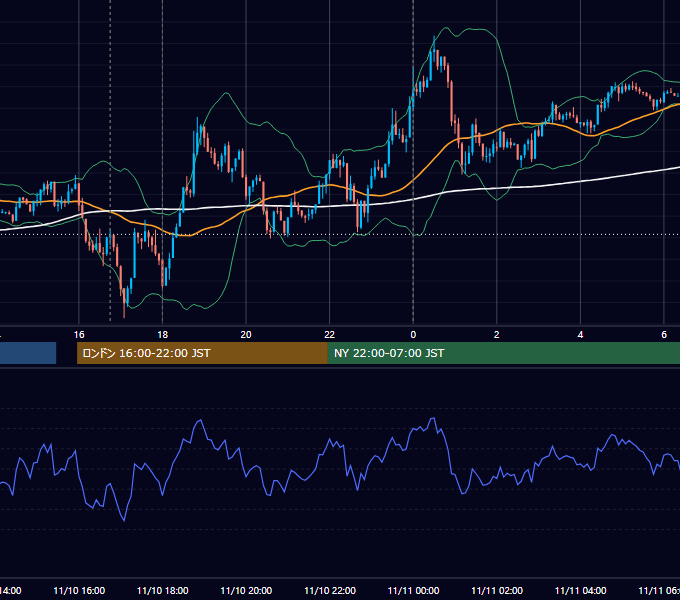Screen dimensions: 680x600
Task: Click the "4" hour label on upper axis
Action: [580, 335]
